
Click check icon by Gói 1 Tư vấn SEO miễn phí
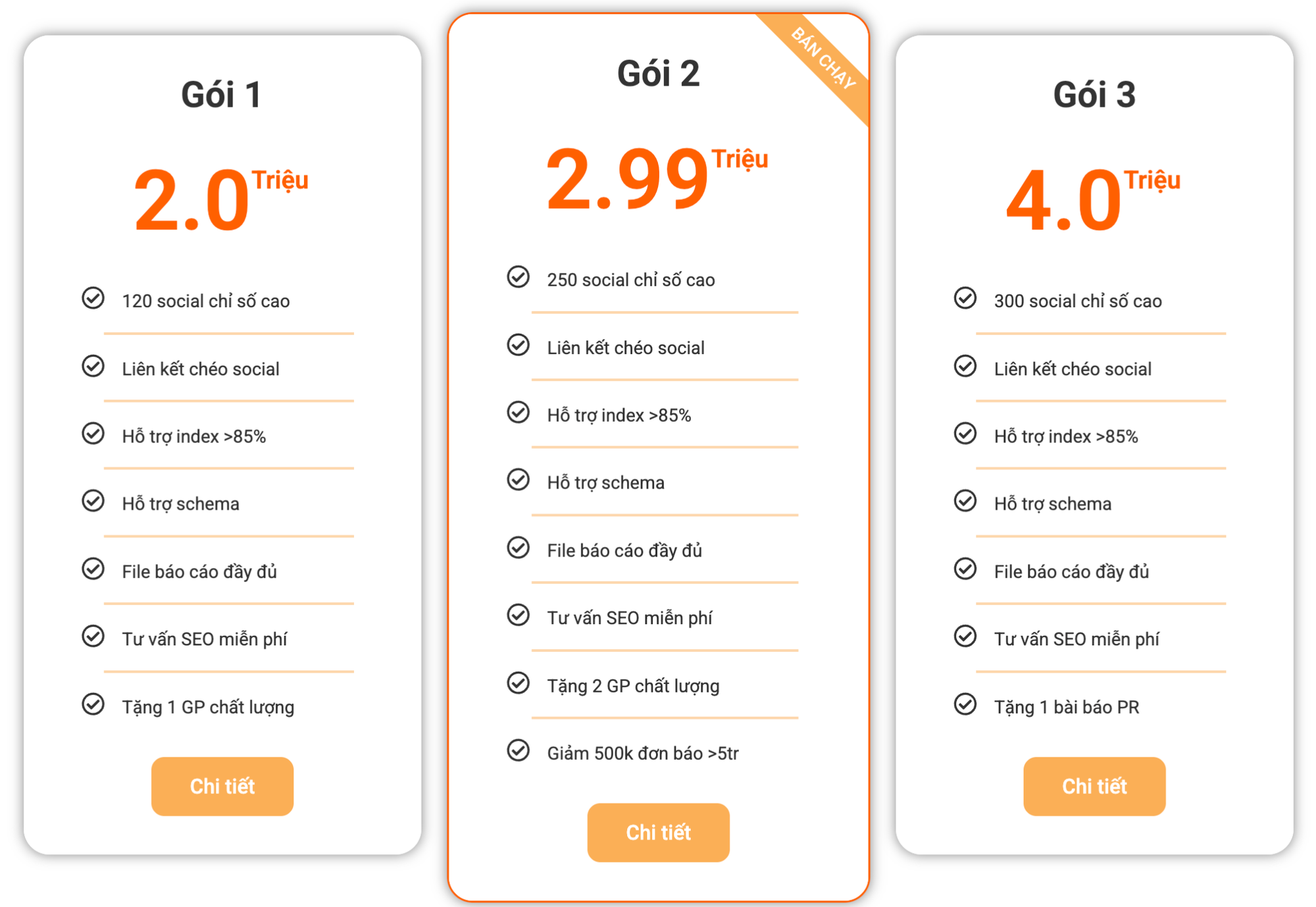pyautogui.click(x=93, y=636)
